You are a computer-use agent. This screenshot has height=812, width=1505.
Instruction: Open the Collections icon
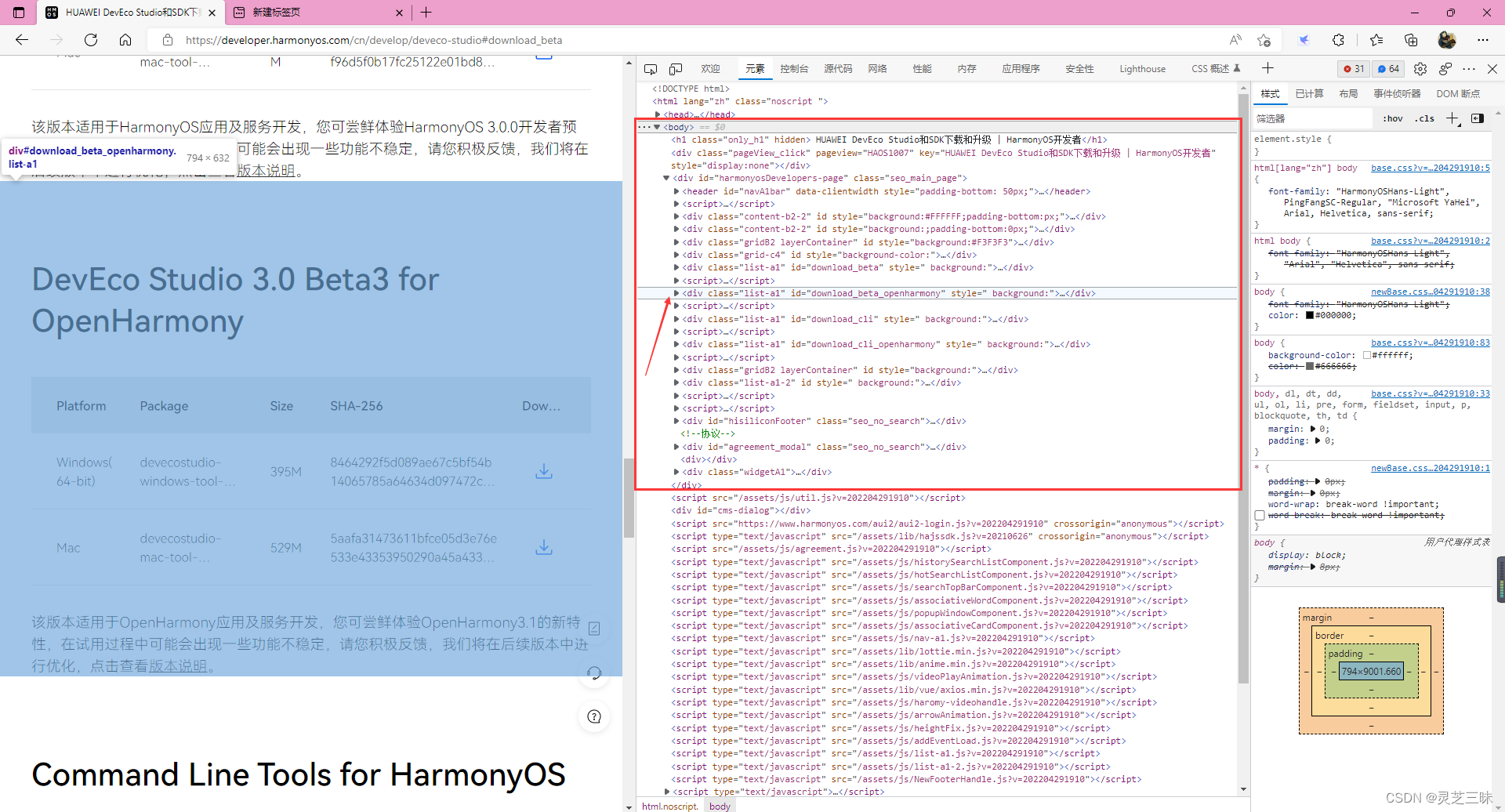[1411, 40]
